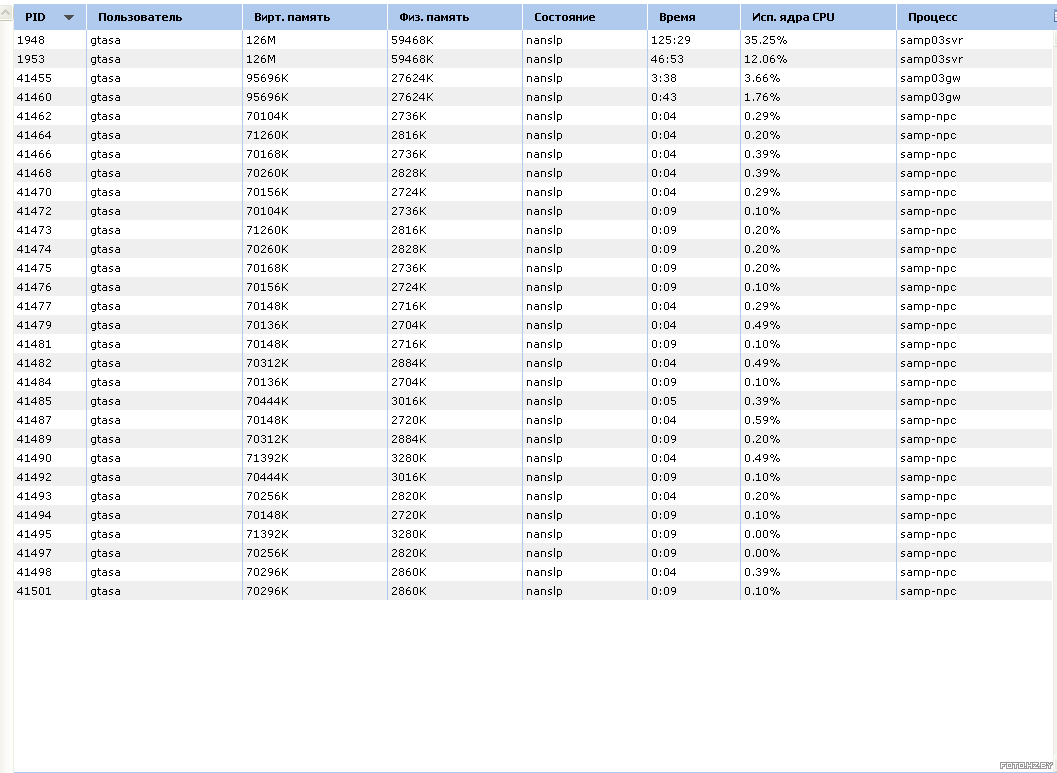Select PID 41482 cell
Viewport: 1057px width, 773px height.
pyautogui.click(x=34, y=363)
